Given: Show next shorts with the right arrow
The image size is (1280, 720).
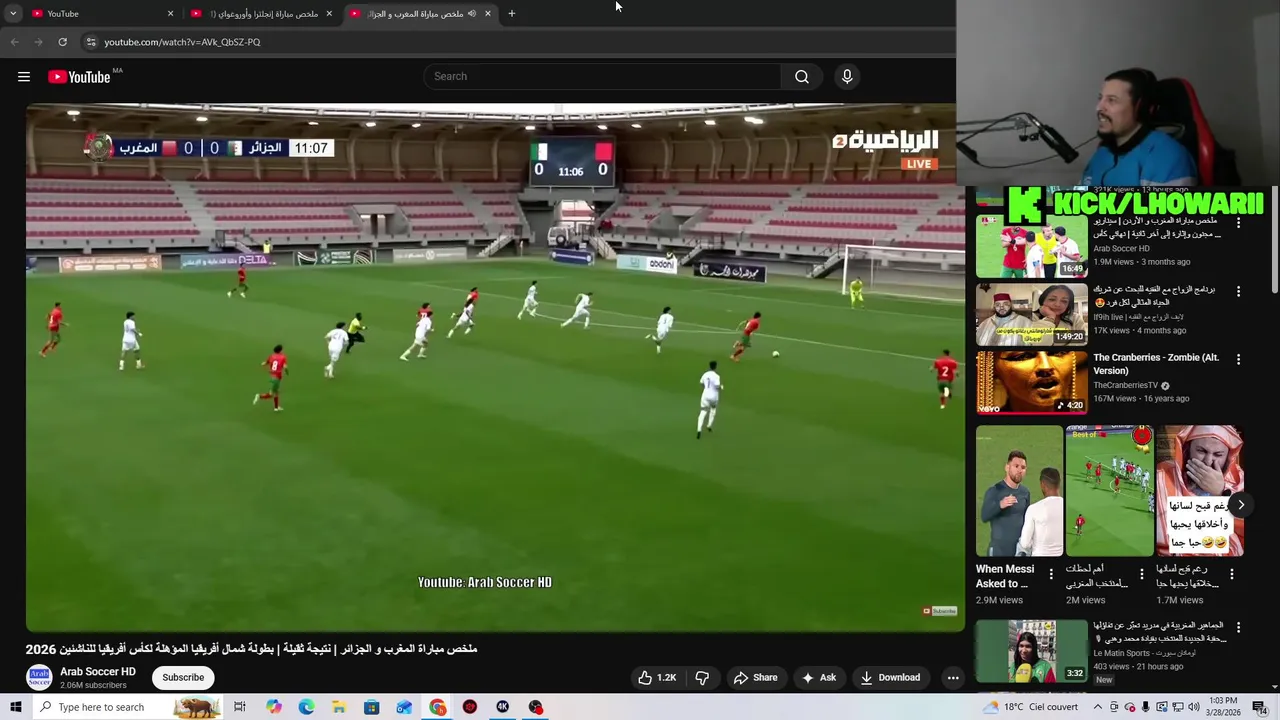Looking at the screenshot, I should (x=1241, y=505).
